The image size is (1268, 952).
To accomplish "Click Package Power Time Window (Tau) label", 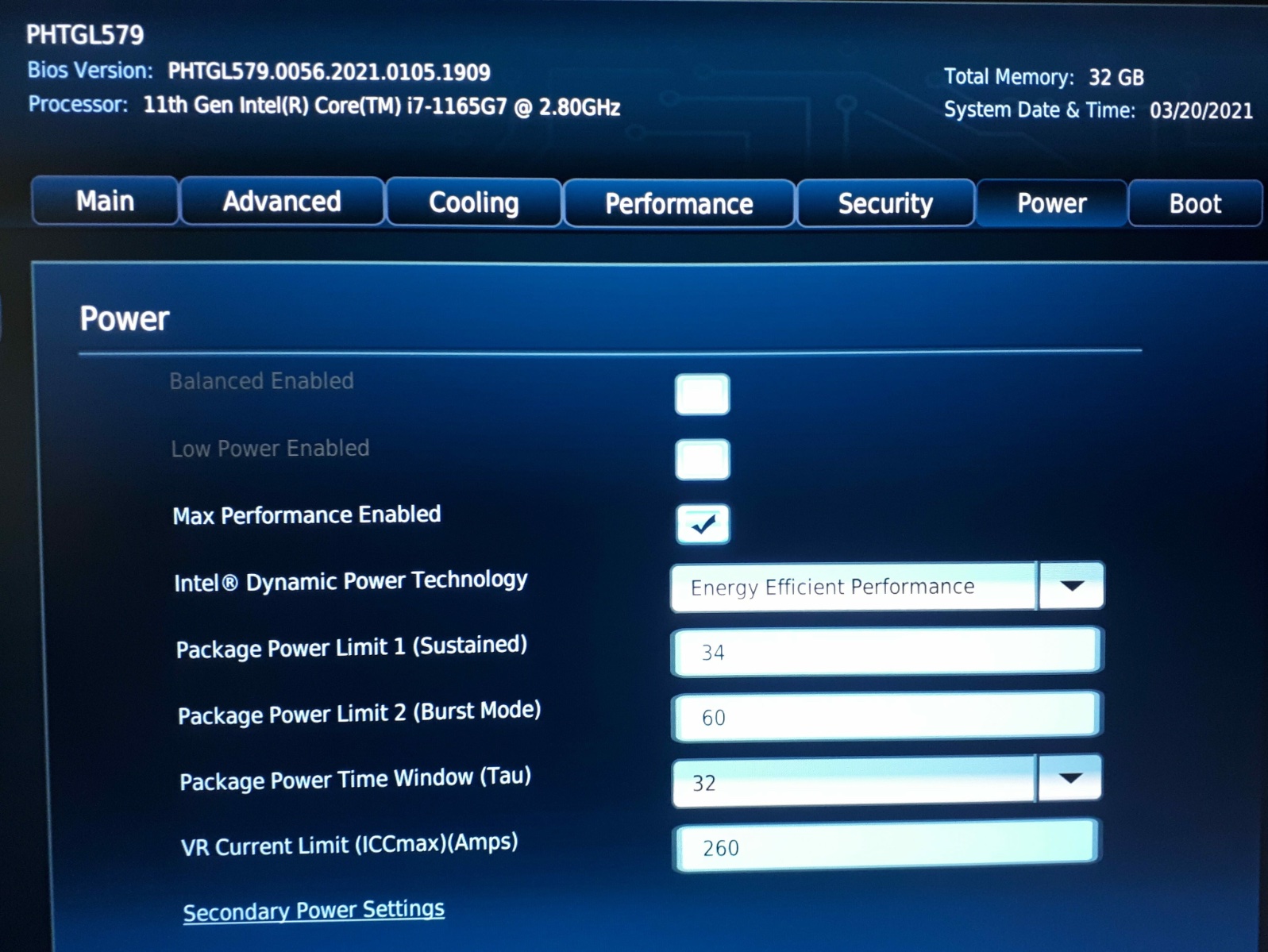I will tap(355, 779).
